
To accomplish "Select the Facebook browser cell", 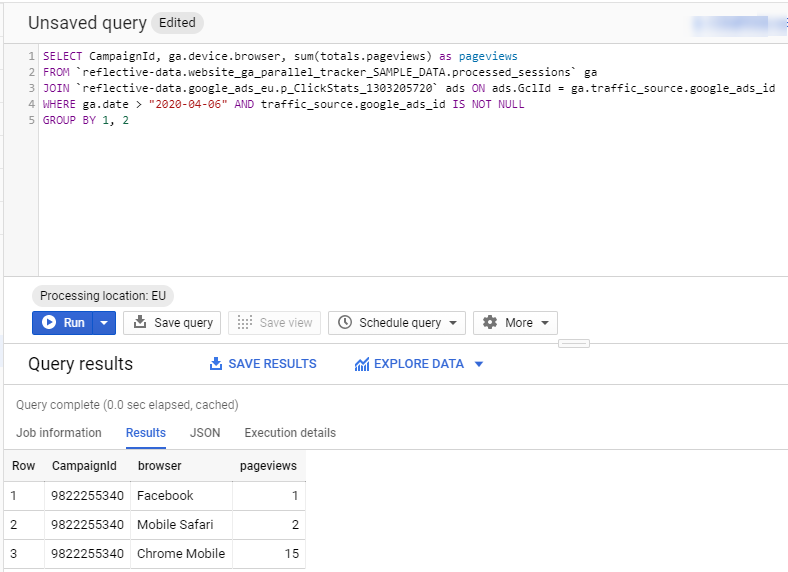I will tap(181, 496).
